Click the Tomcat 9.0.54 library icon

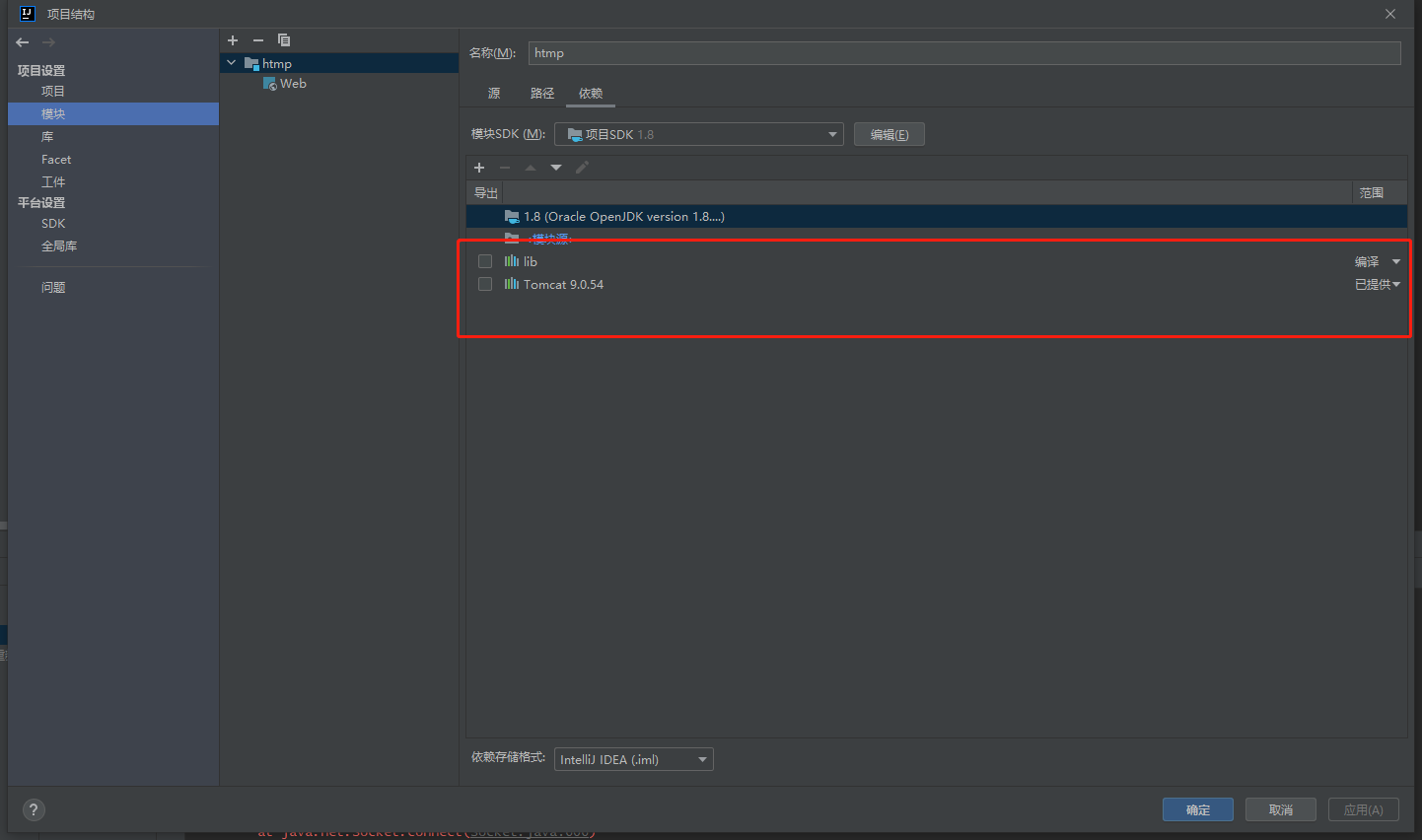512,284
